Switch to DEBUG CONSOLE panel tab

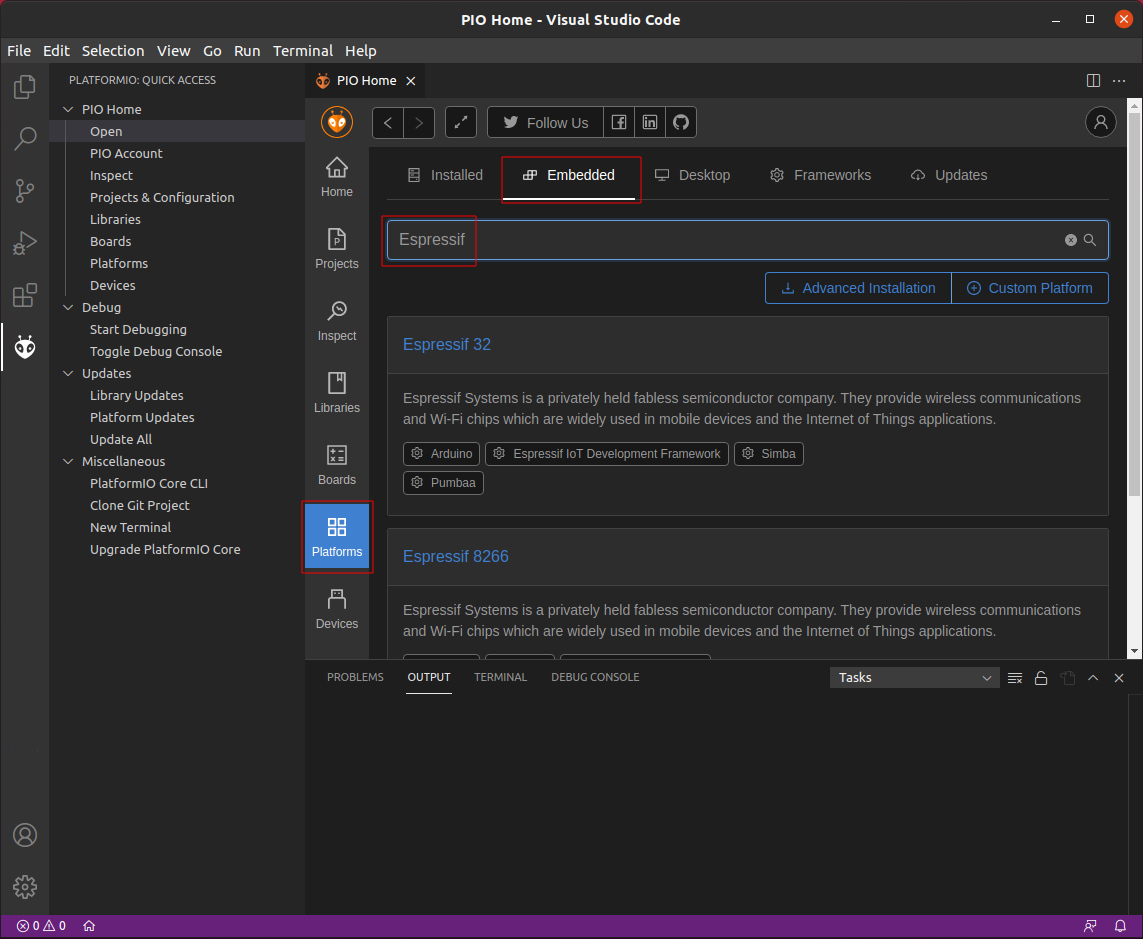click(x=595, y=677)
